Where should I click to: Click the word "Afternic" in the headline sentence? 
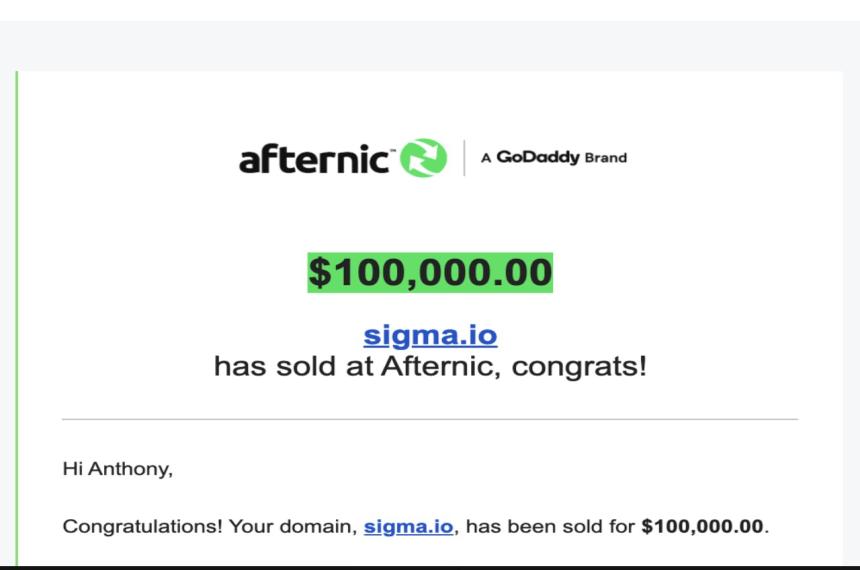click(438, 366)
